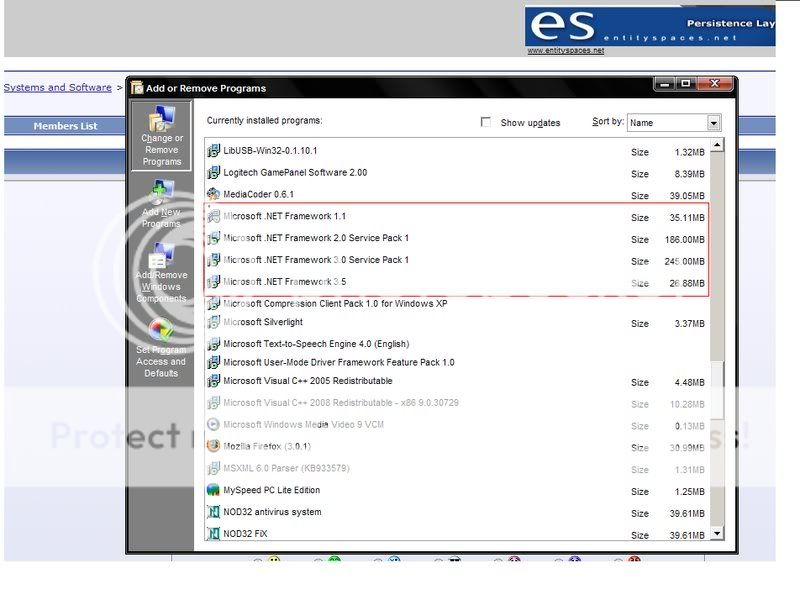
Task: Open Set Program Access and Defaults
Action: point(161,348)
